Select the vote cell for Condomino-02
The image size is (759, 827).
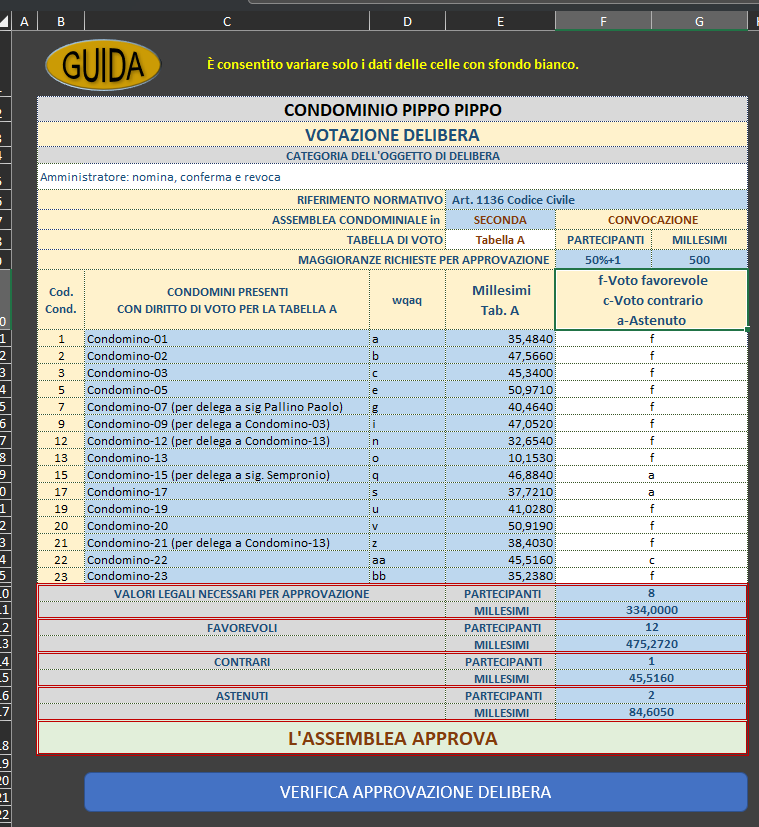pyautogui.click(x=651, y=356)
